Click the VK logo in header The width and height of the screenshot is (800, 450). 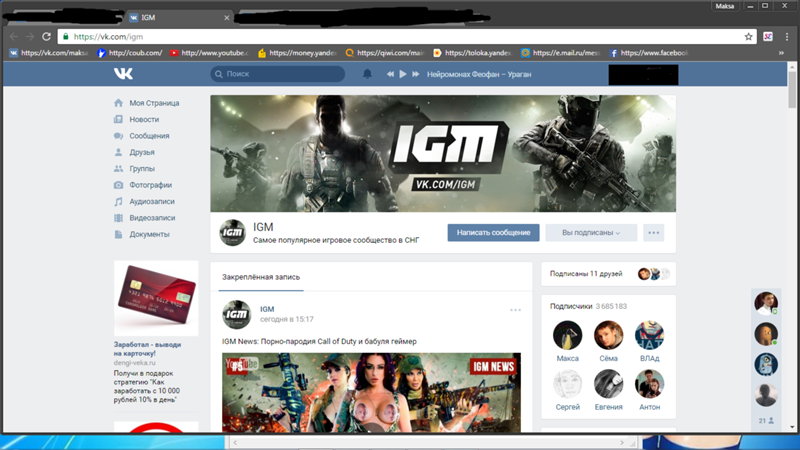pyautogui.click(x=123, y=74)
